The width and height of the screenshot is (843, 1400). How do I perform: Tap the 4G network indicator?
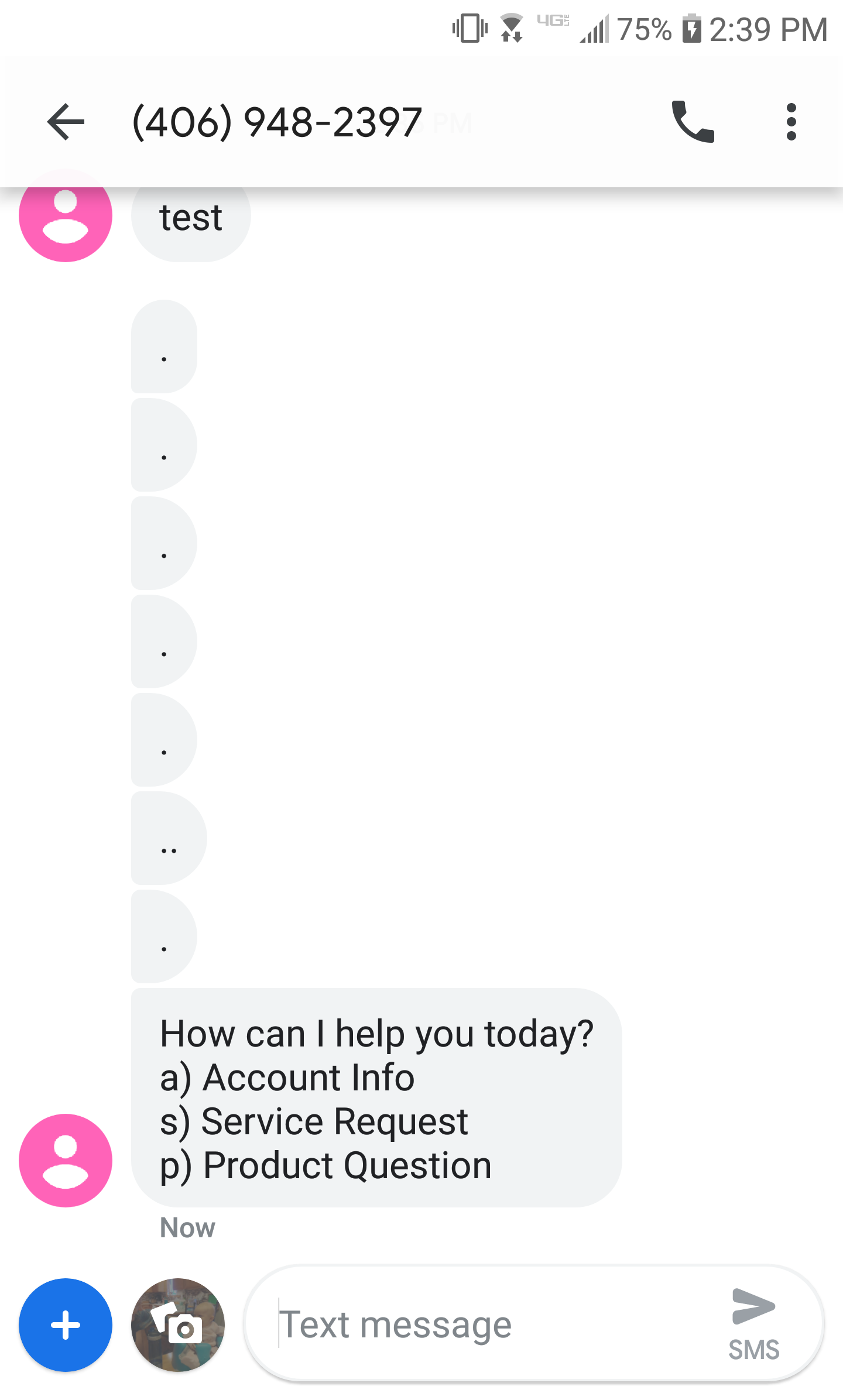click(x=554, y=23)
